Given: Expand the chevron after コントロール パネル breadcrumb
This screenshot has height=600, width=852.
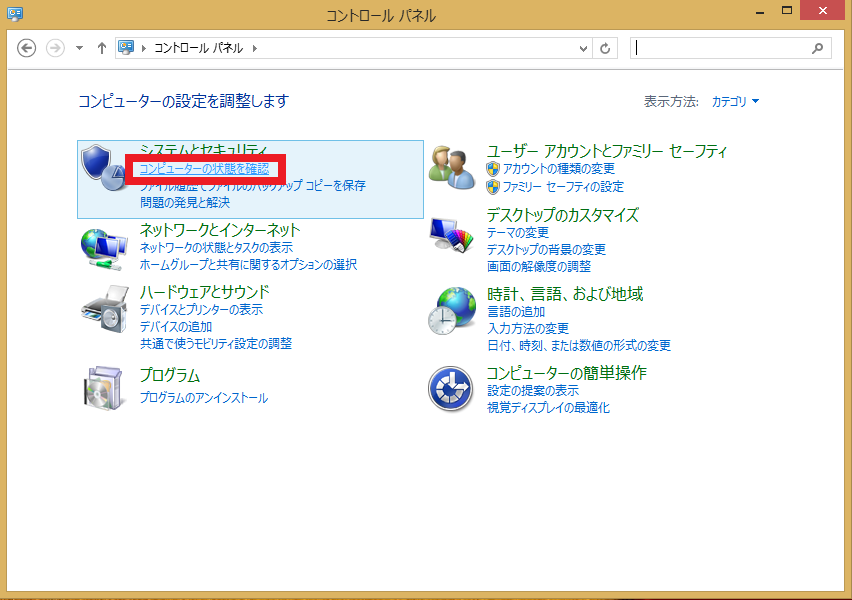Looking at the screenshot, I should click(x=254, y=48).
